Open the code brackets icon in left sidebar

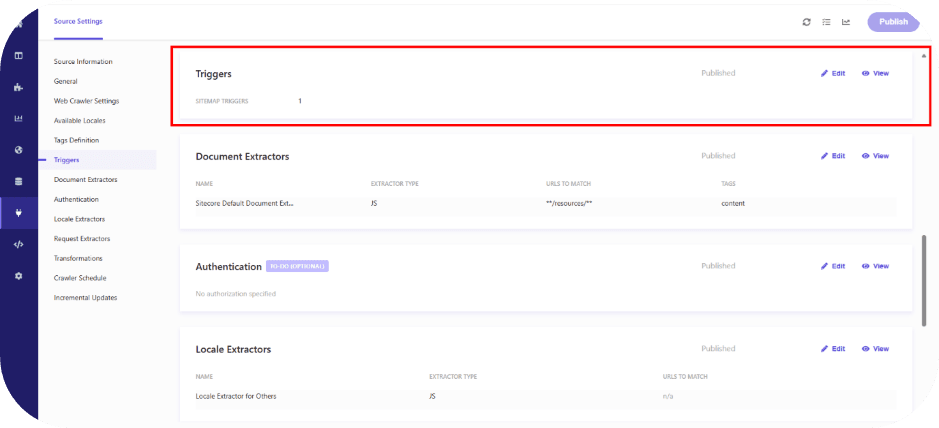click(x=18, y=244)
